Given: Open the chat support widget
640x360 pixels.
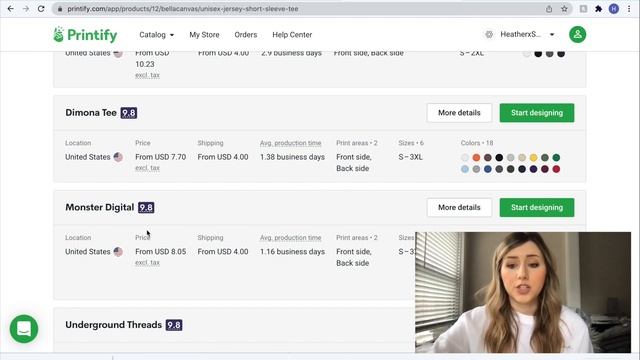Looking at the screenshot, I should pyautogui.click(x=24, y=329).
